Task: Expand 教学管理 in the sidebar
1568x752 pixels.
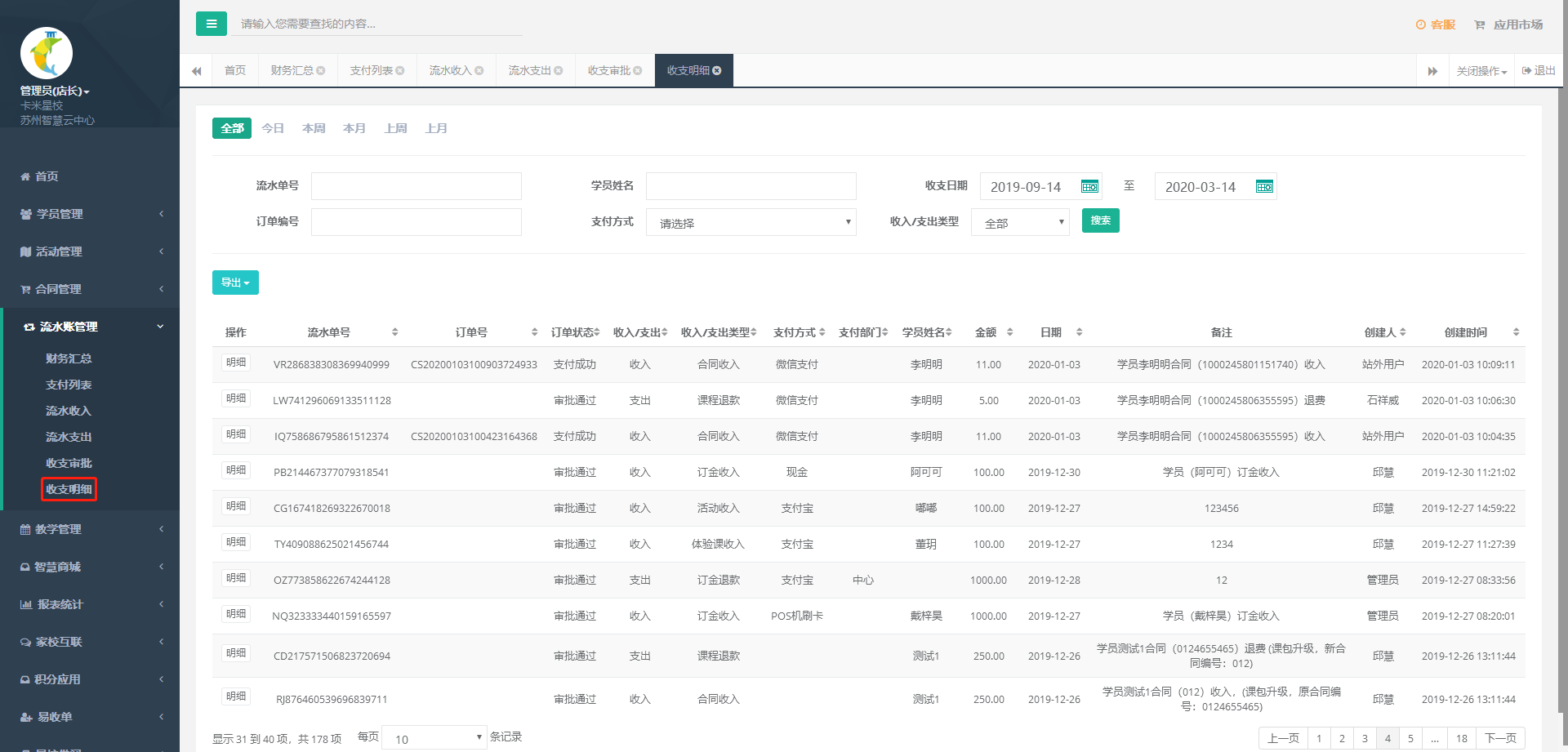Action: (90, 529)
